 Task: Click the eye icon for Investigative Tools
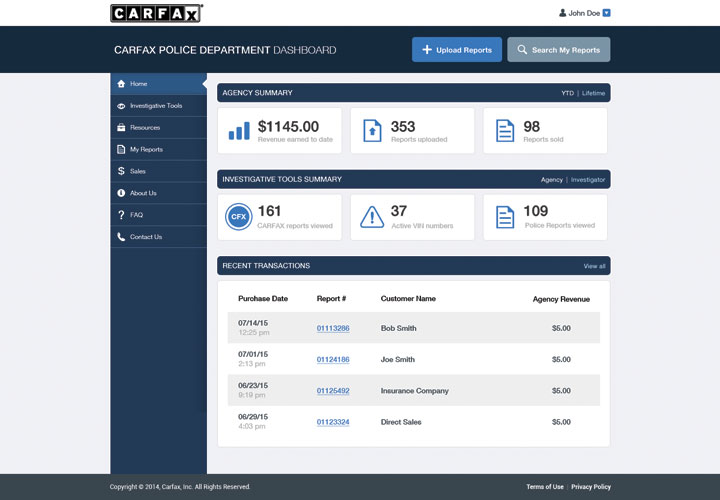coord(121,106)
